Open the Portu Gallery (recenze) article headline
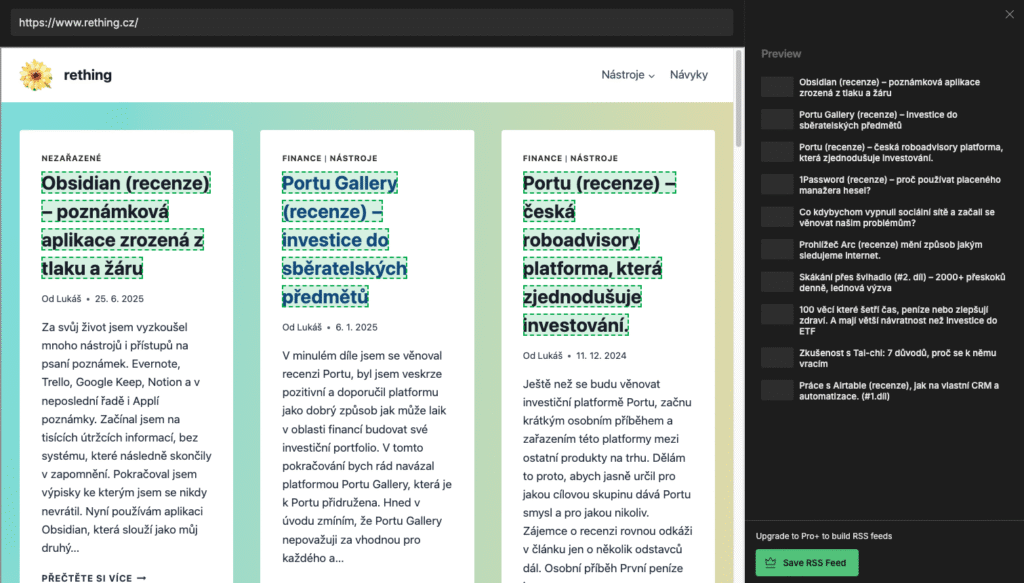 pyautogui.click(x=344, y=240)
